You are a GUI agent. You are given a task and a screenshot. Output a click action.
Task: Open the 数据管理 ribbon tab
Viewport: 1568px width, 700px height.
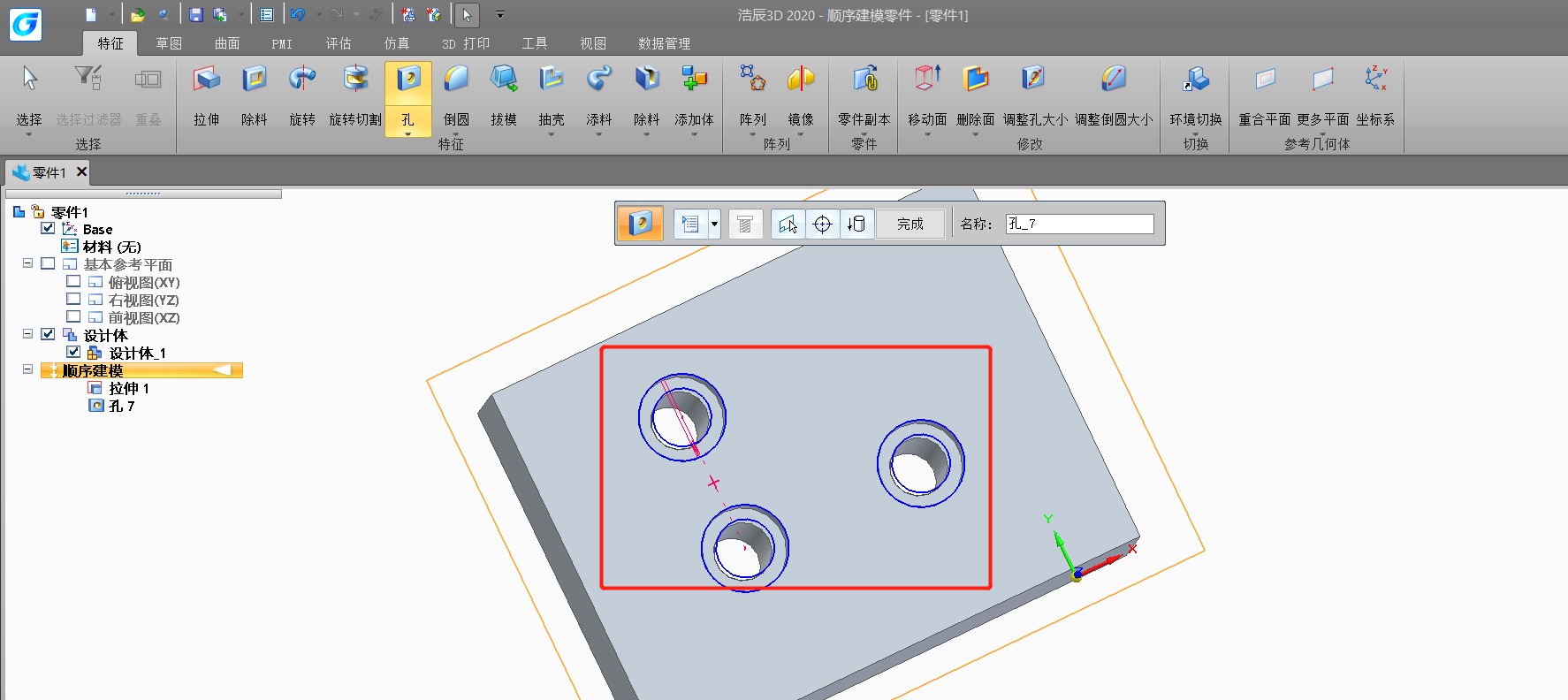tap(665, 43)
